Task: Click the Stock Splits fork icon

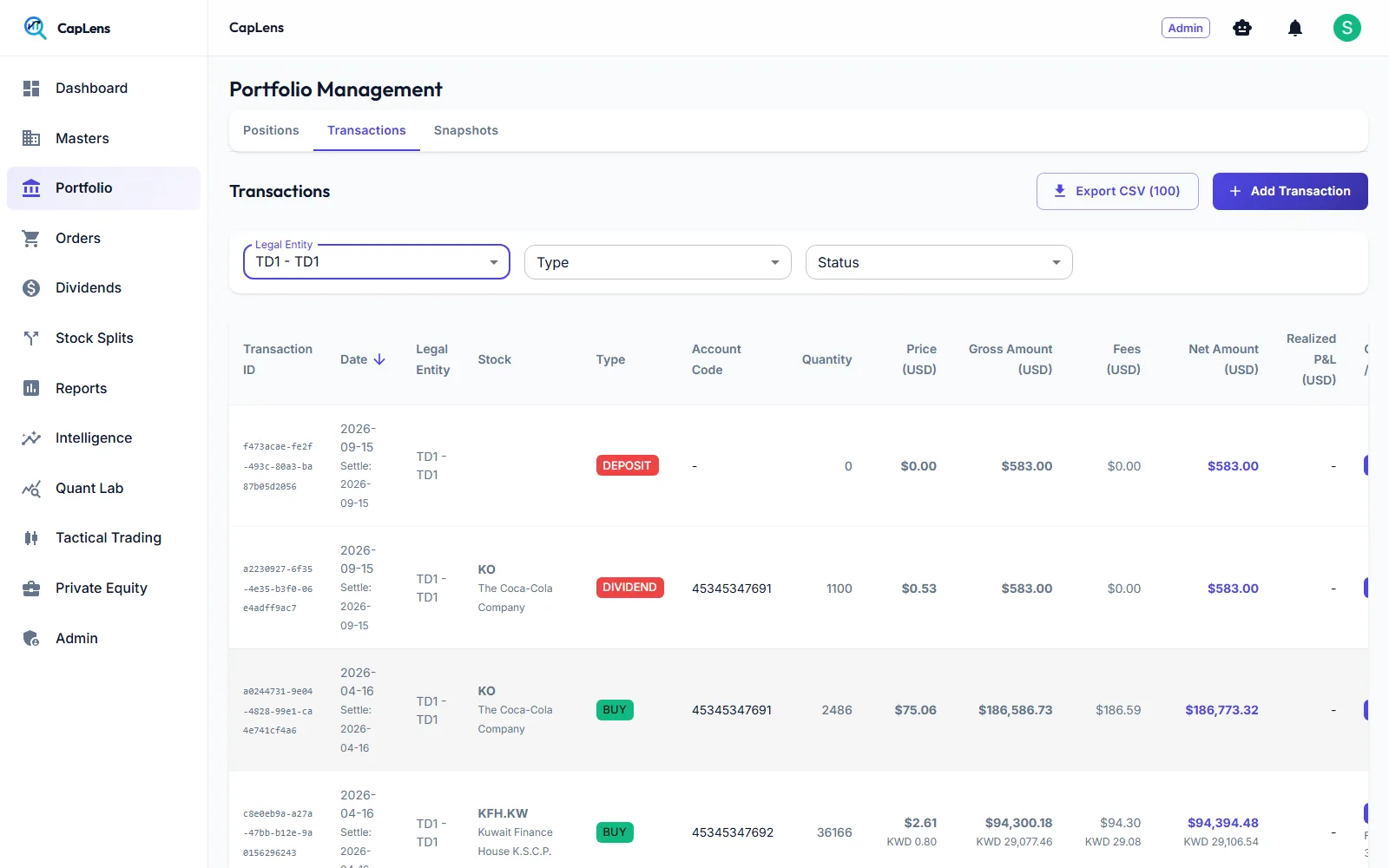Action: (31, 339)
